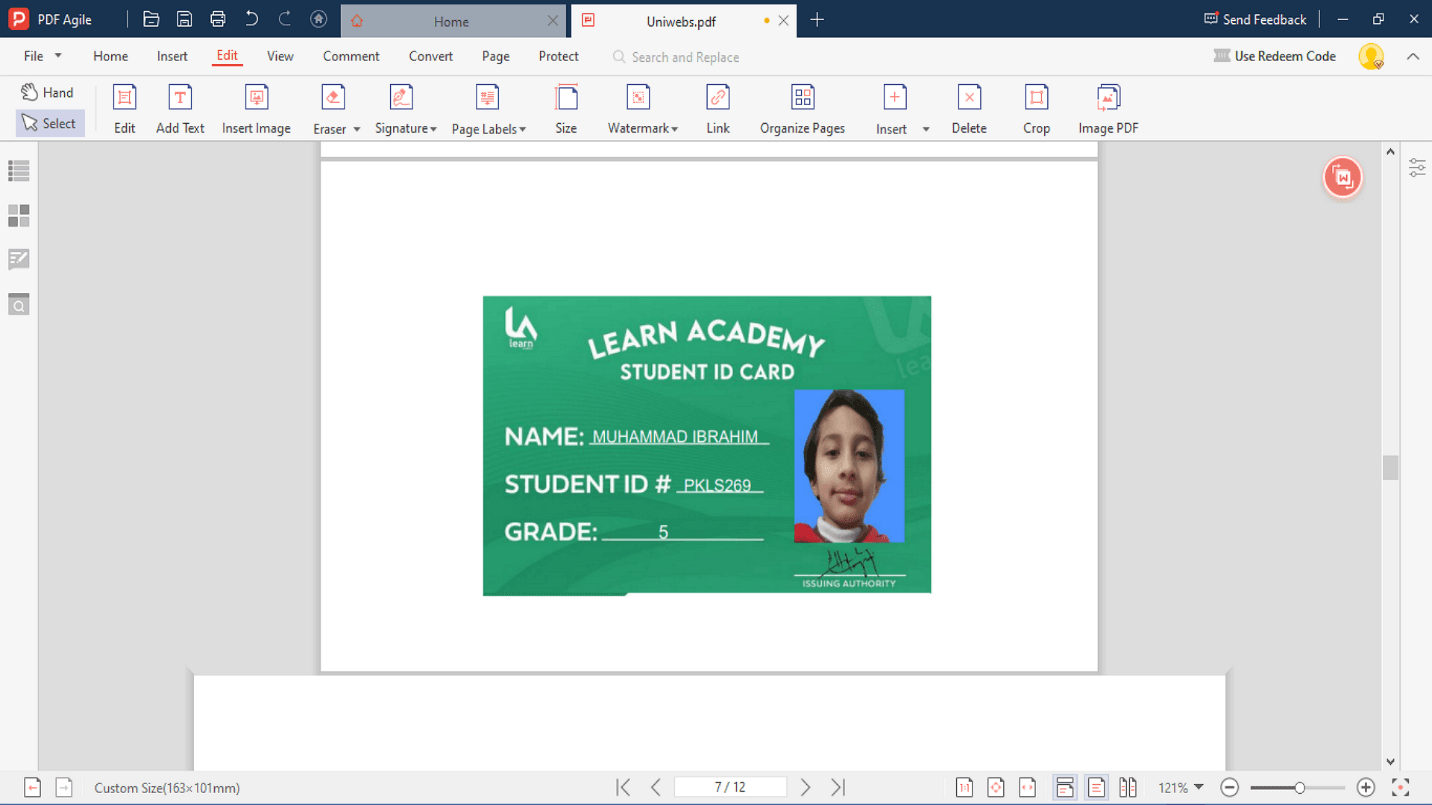Image resolution: width=1432 pixels, height=805 pixels.
Task: Toggle single page continuous view mode
Action: pos(1065,788)
